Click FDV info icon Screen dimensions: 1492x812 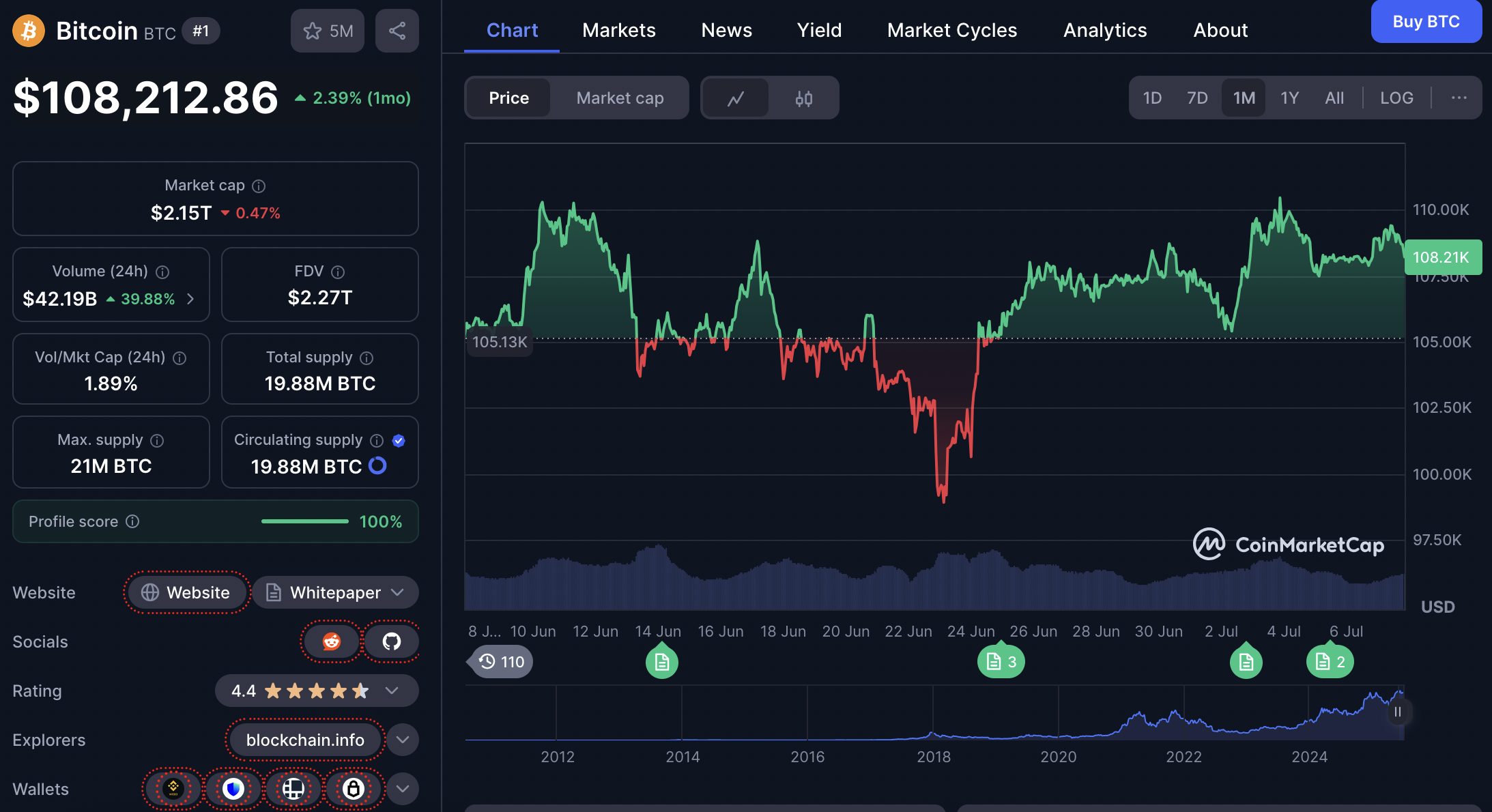coord(338,272)
